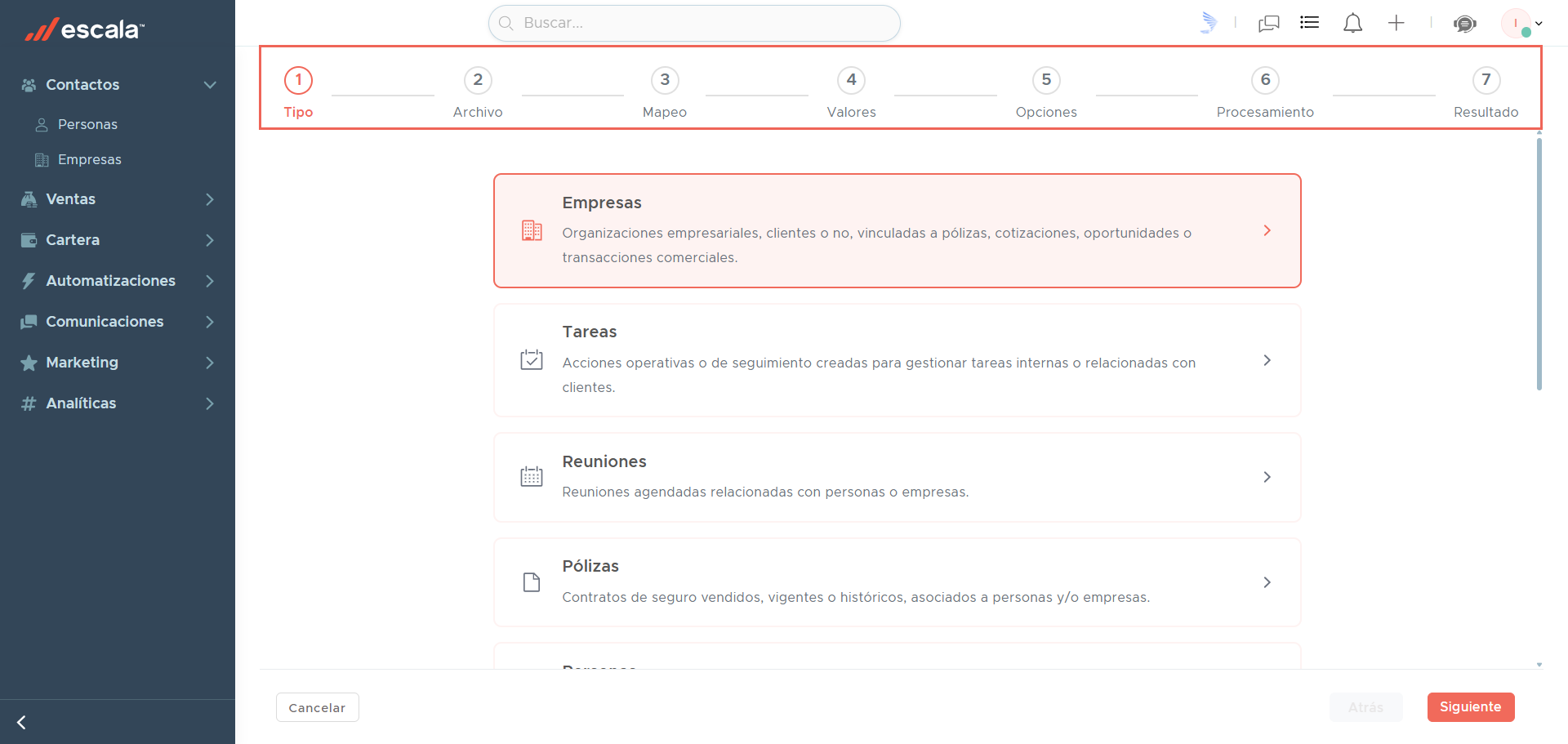
Task: Expand the Ventas menu chevron
Action: [x=210, y=199]
